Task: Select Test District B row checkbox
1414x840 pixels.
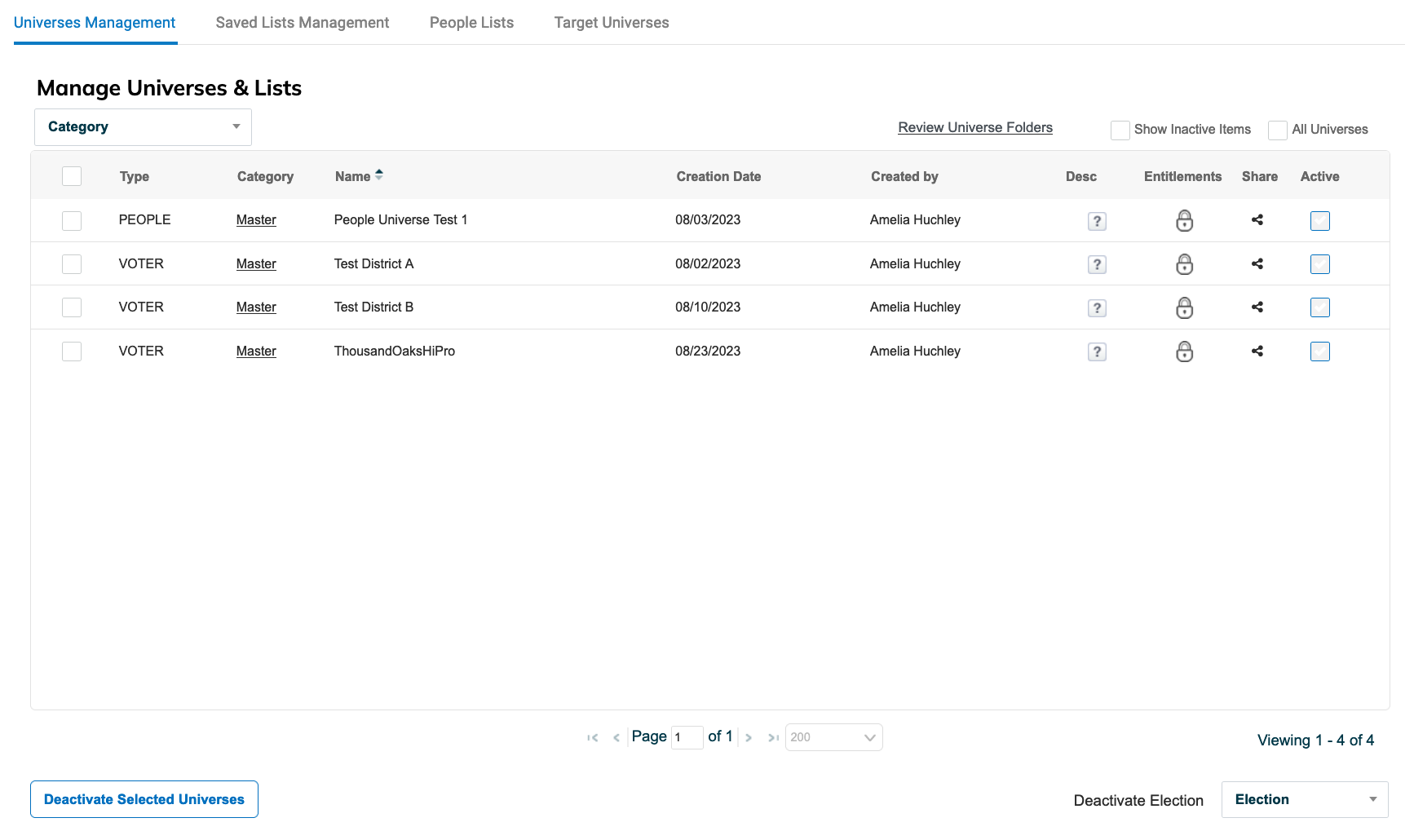Action: click(x=72, y=307)
